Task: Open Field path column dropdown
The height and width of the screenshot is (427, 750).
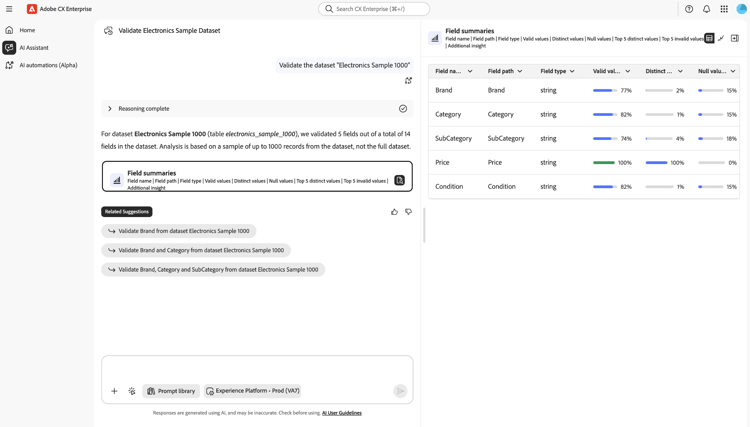Action: pyautogui.click(x=519, y=71)
